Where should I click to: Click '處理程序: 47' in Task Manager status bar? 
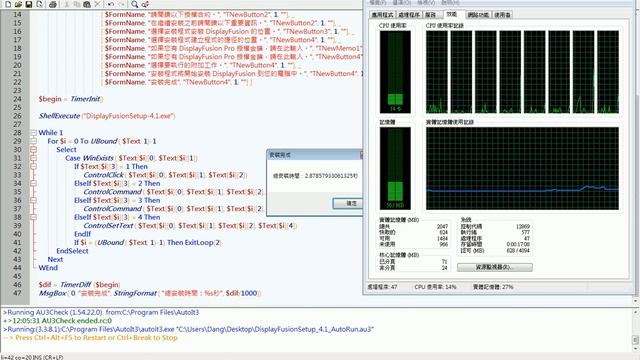point(382,287)
